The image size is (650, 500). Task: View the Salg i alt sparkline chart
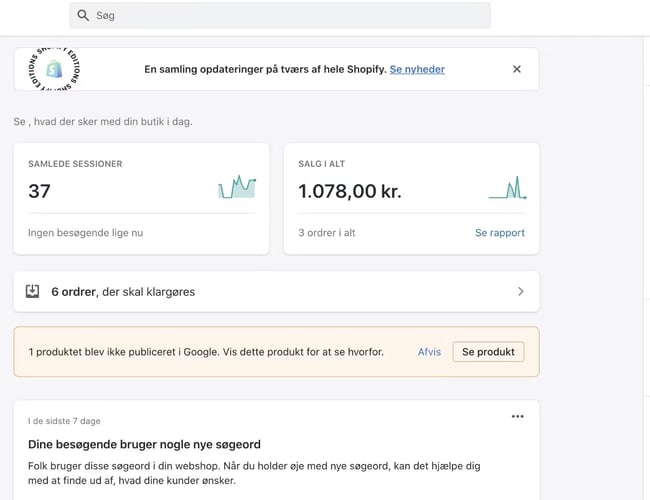click(507, 188)
